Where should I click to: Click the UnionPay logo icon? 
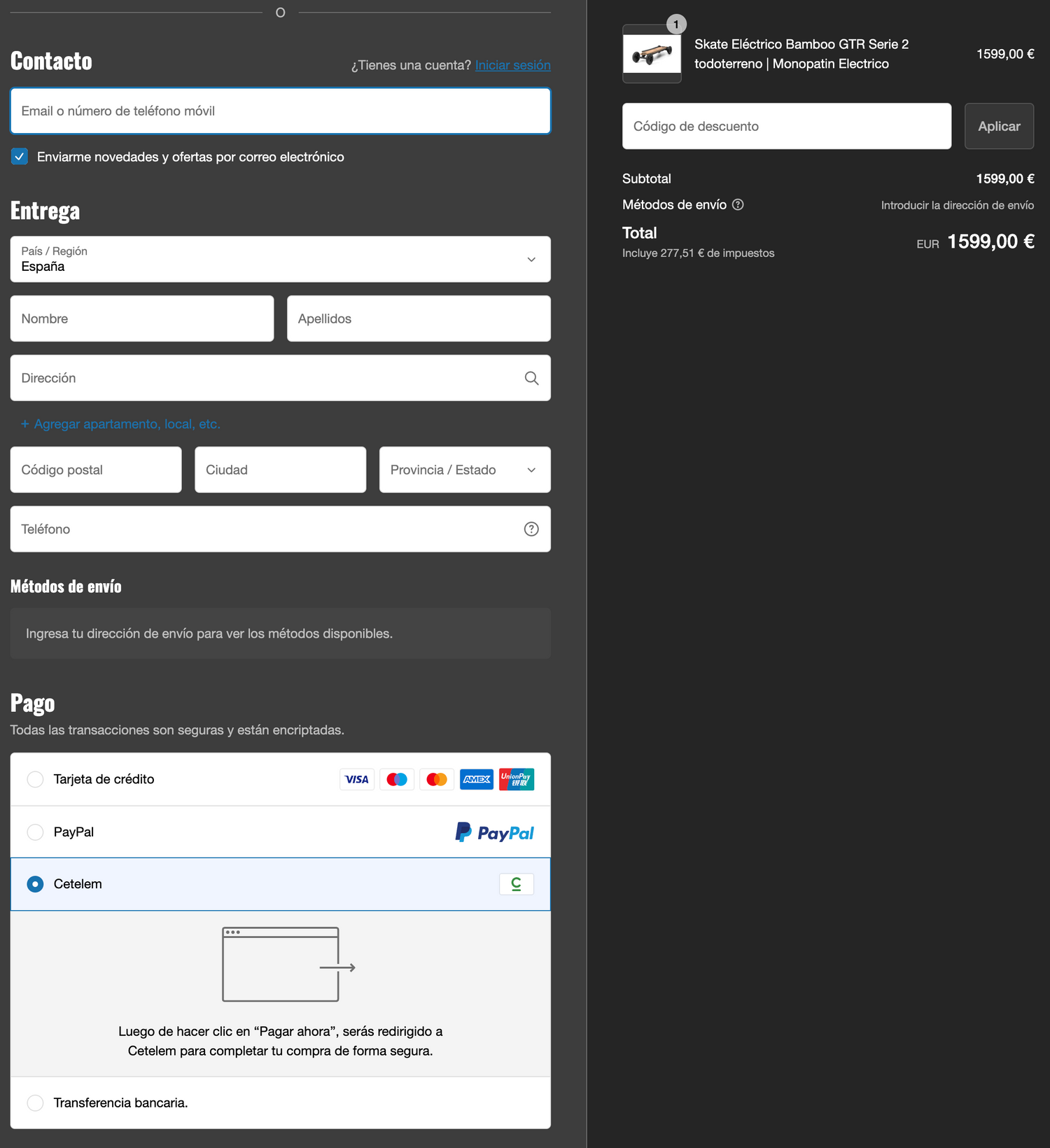[x=517, y=779]
